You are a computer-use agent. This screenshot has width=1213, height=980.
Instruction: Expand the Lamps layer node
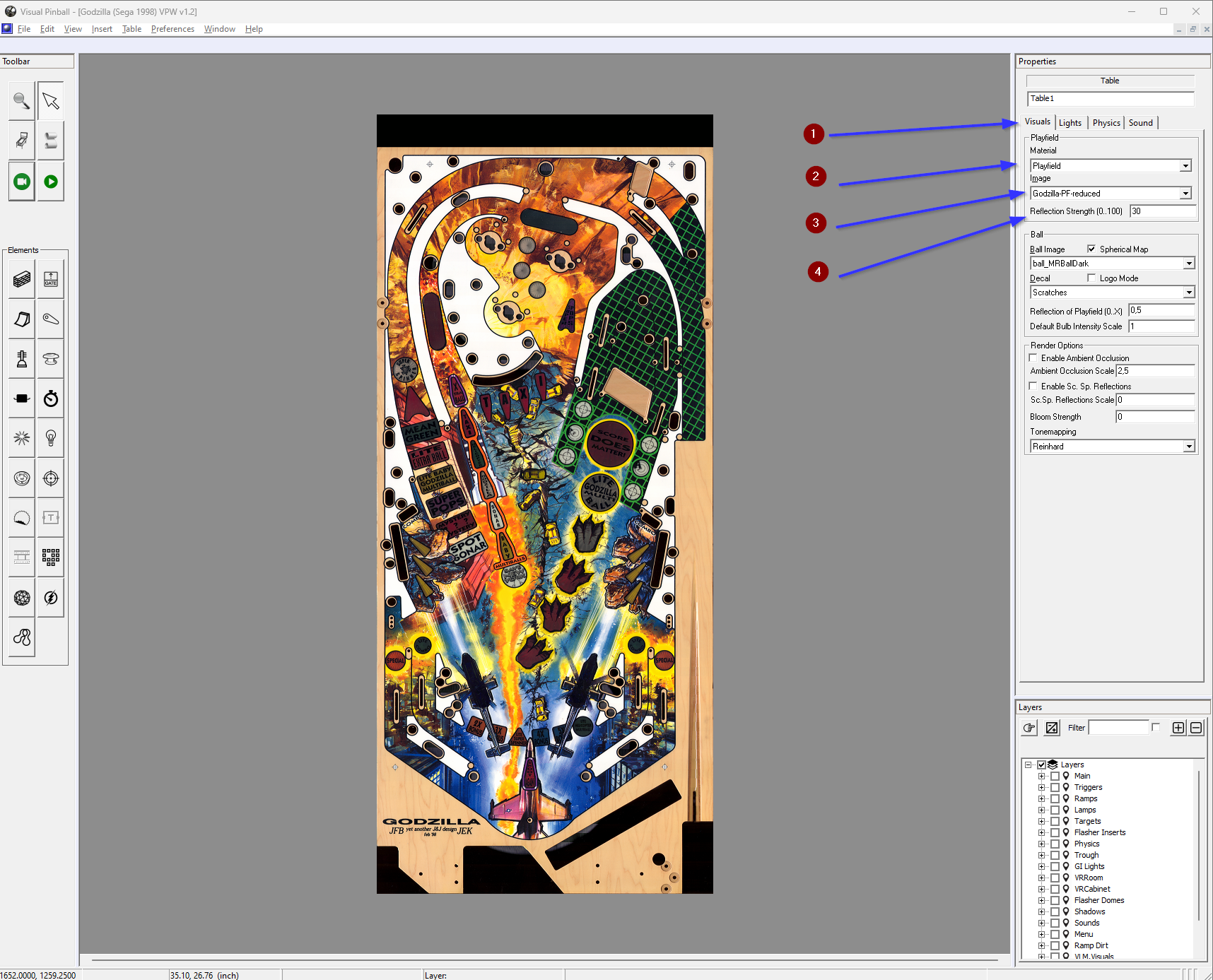tap(1041, 810)
